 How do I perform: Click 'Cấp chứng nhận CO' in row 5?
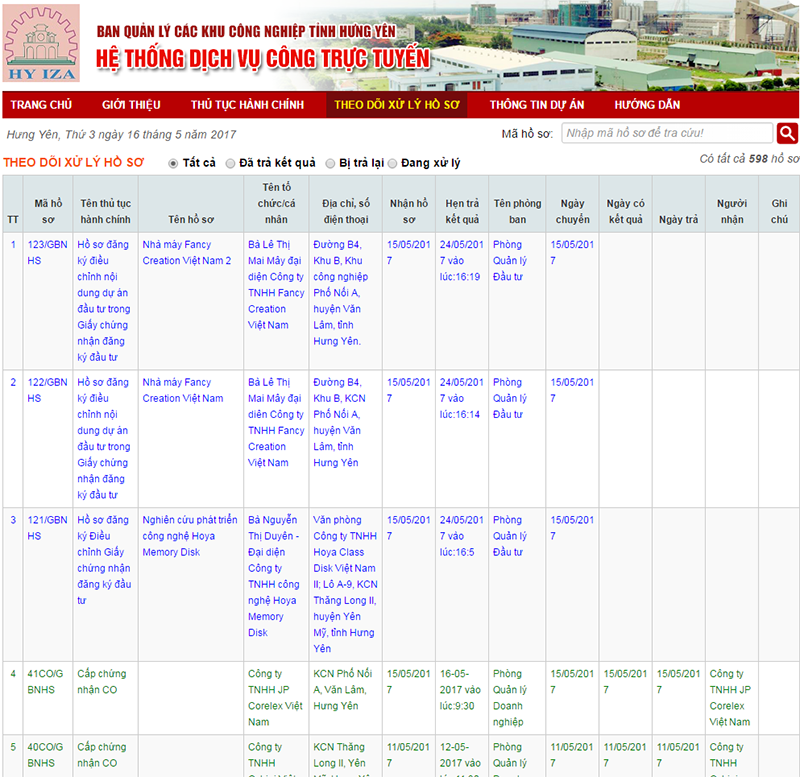tap(102, 755)
